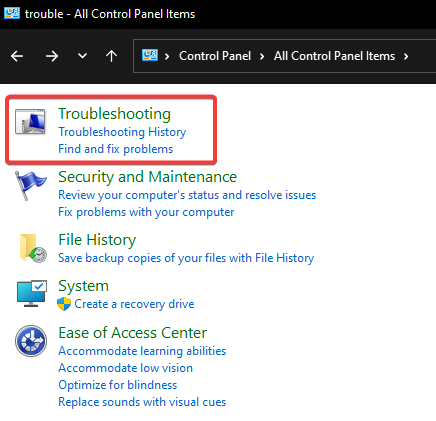The image size is (436, 421).
Task: Click the Troubleshooting computer icon
Action: coord(30,122)
